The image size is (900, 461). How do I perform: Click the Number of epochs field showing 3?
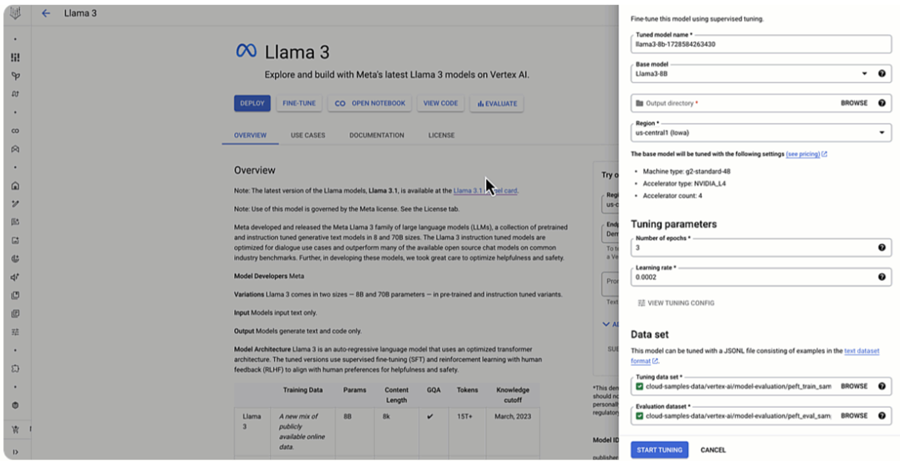pos(761,247)
